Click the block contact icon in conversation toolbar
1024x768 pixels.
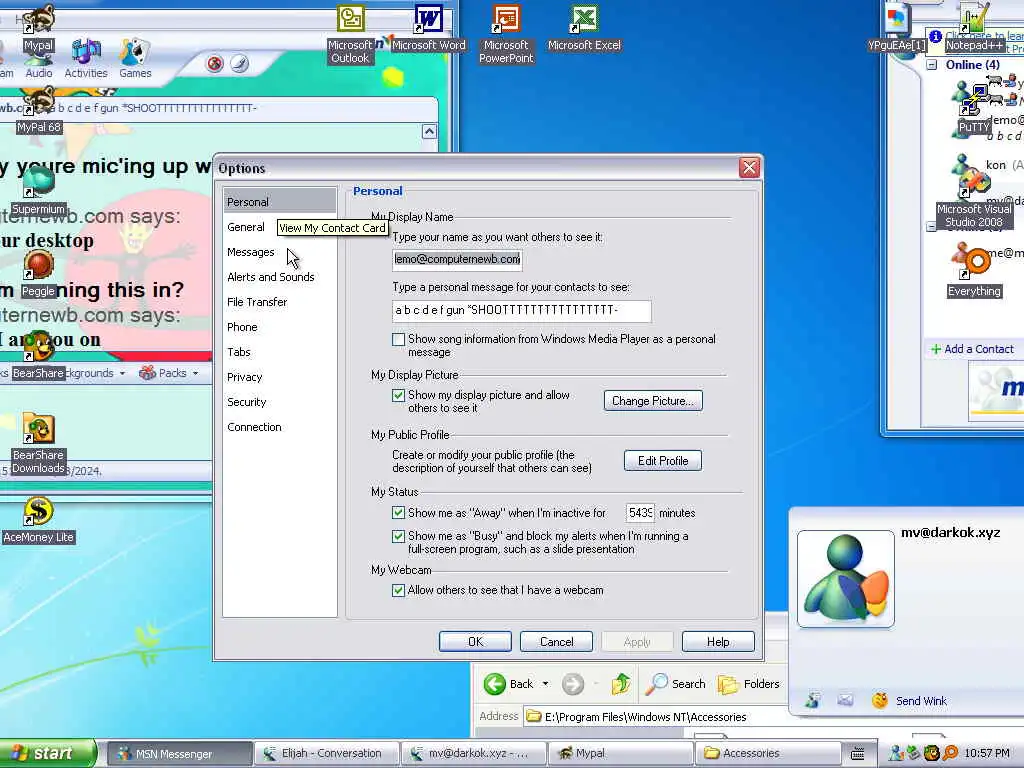click(215, 63)
